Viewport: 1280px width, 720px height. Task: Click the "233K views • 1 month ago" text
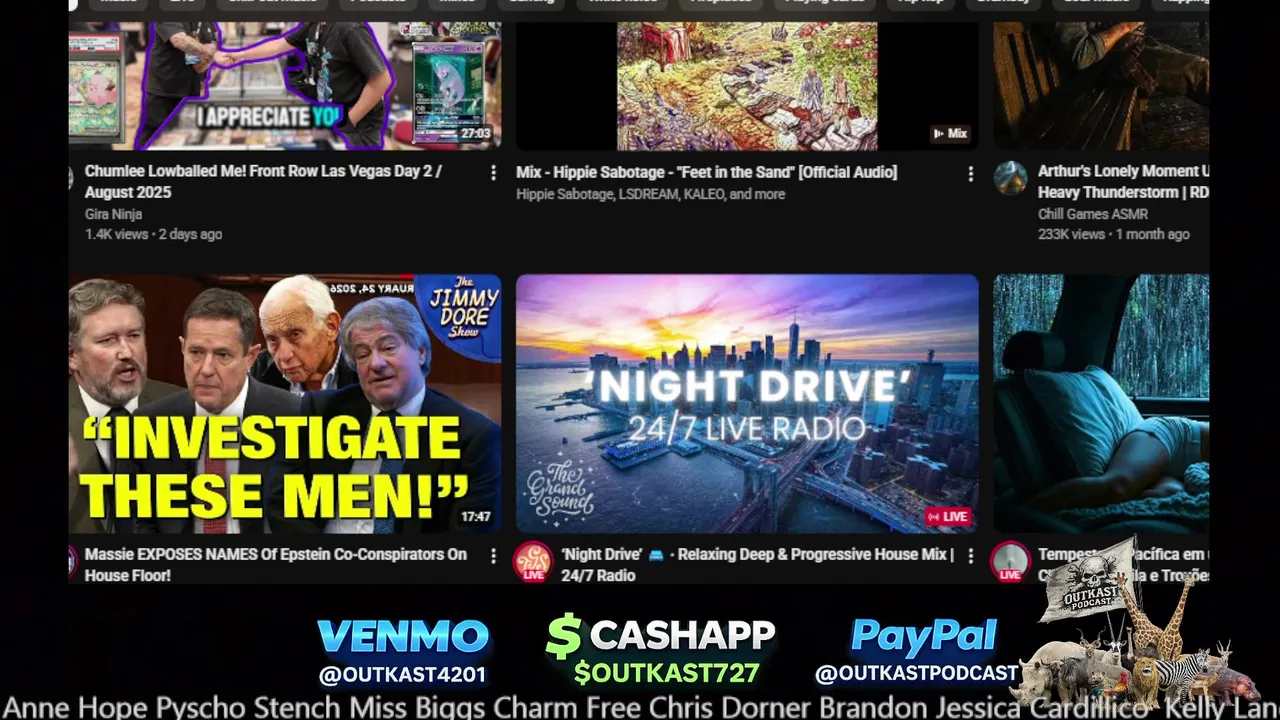1113,234
